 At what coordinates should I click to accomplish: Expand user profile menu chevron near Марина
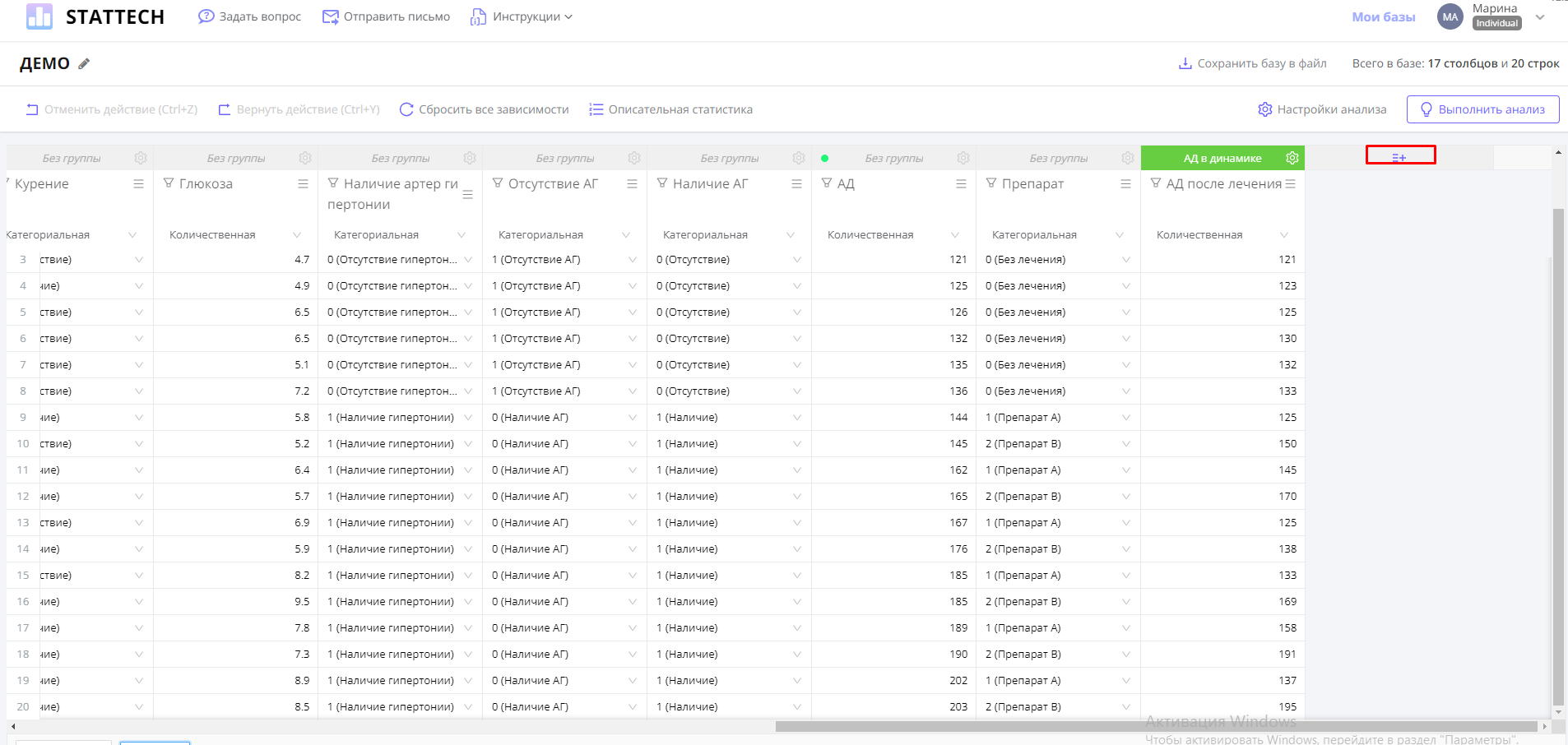(1540, 16)
